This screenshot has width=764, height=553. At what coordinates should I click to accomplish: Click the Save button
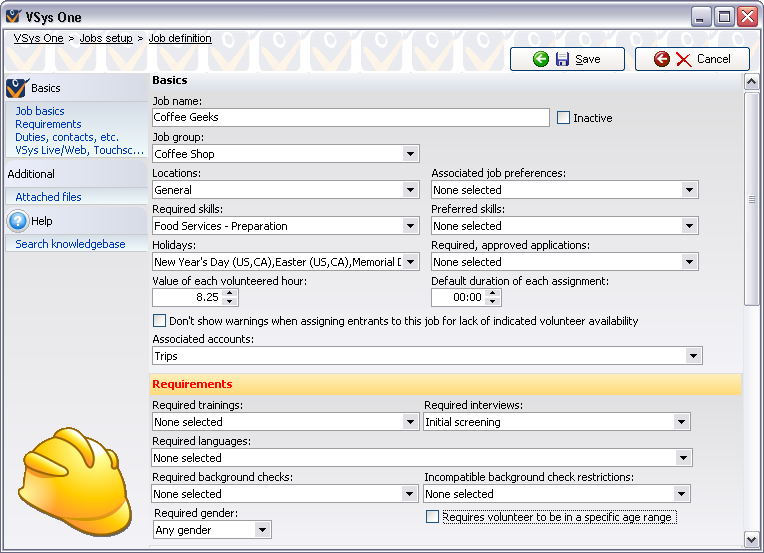click(567, 59)
